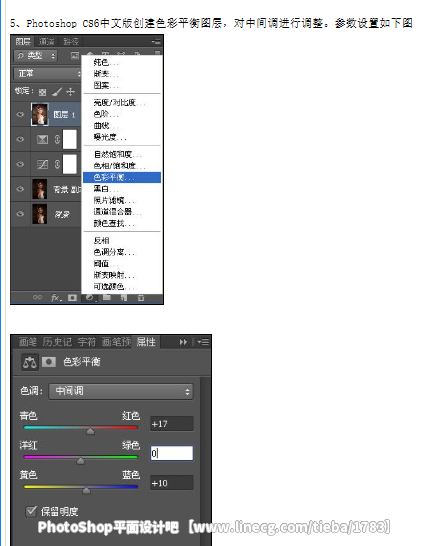Switch to the 画笔 tab

pyautogui.click(x=28, y=342)
